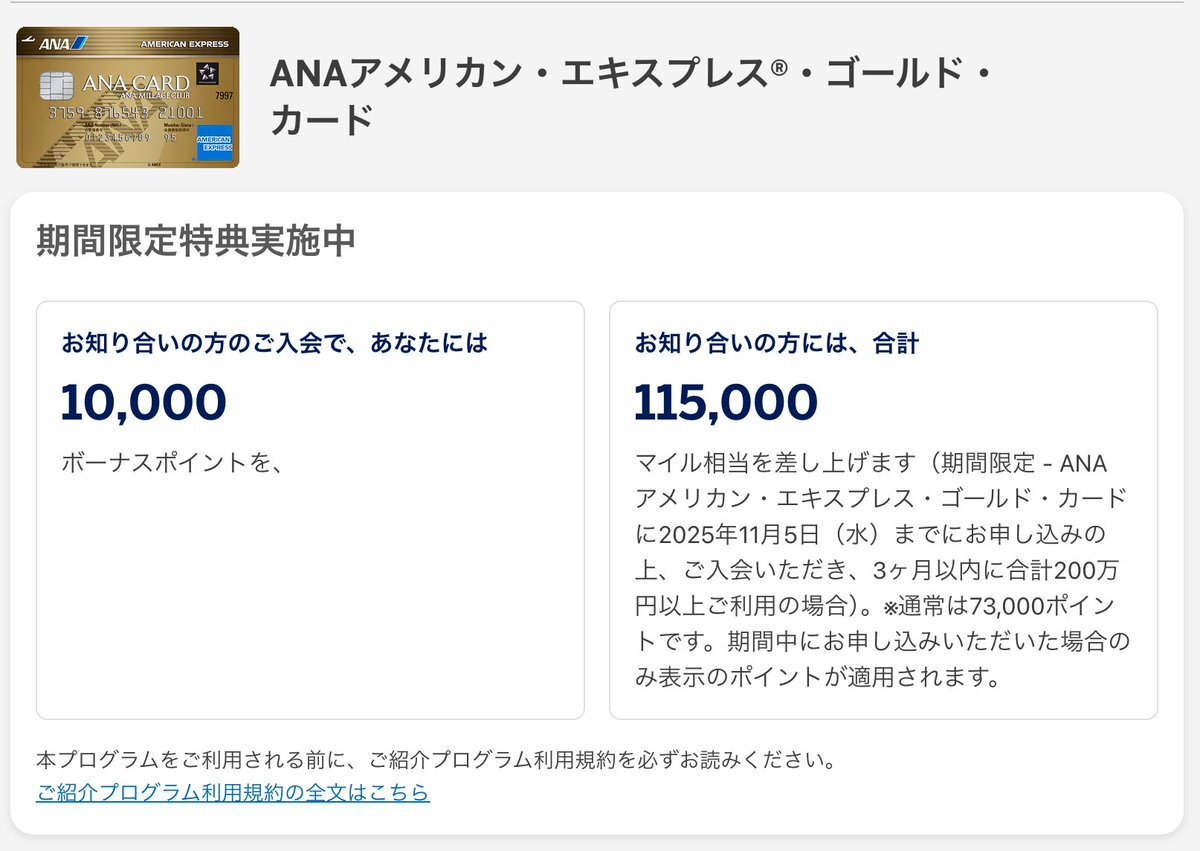Click the マイル相当を差し上げます description paragraph

coord(882,570)
